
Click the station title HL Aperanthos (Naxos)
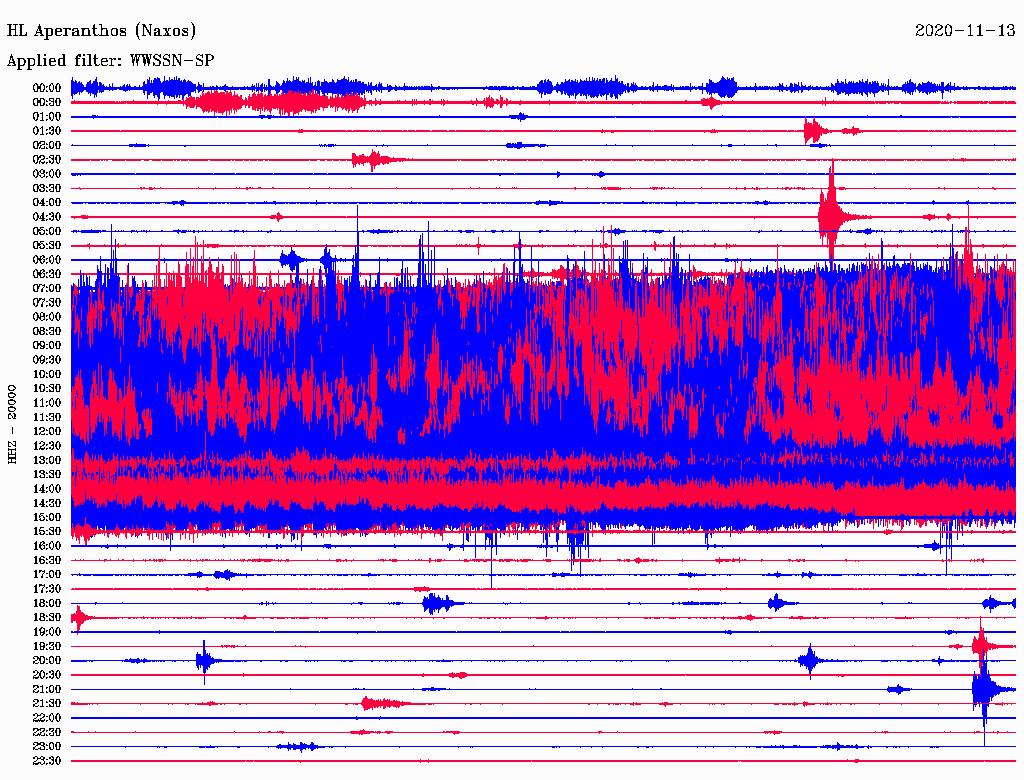[101, 31]
